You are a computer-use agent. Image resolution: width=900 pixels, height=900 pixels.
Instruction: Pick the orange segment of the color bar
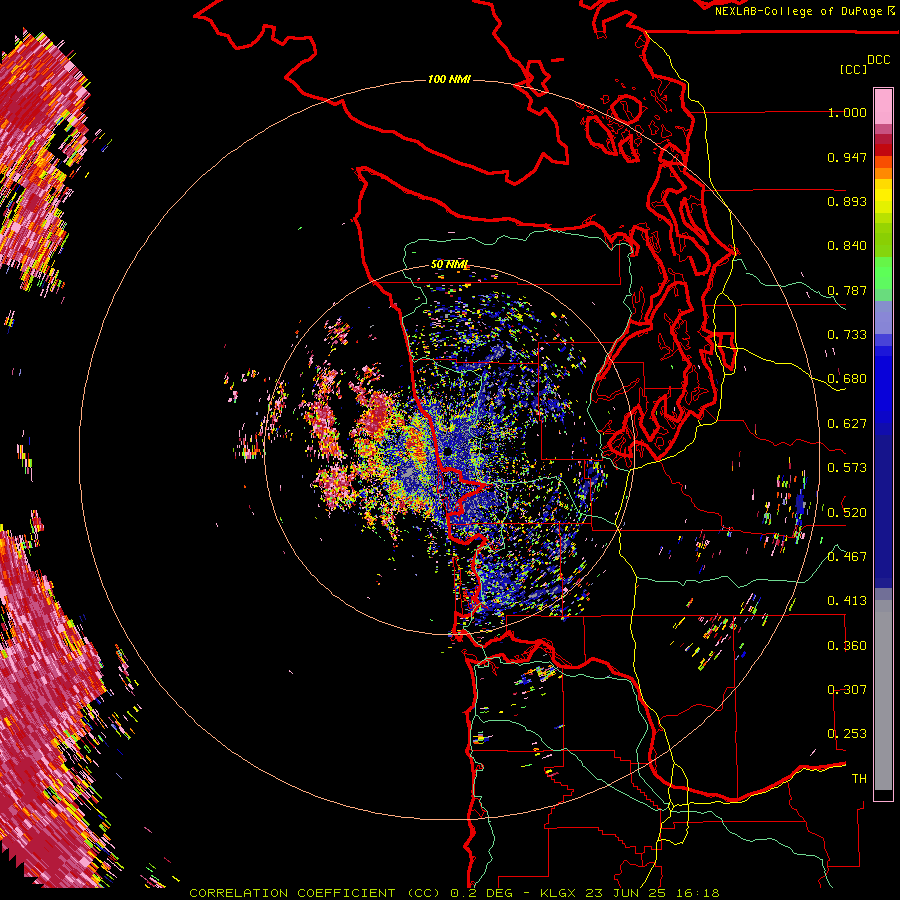coord(883,173)
